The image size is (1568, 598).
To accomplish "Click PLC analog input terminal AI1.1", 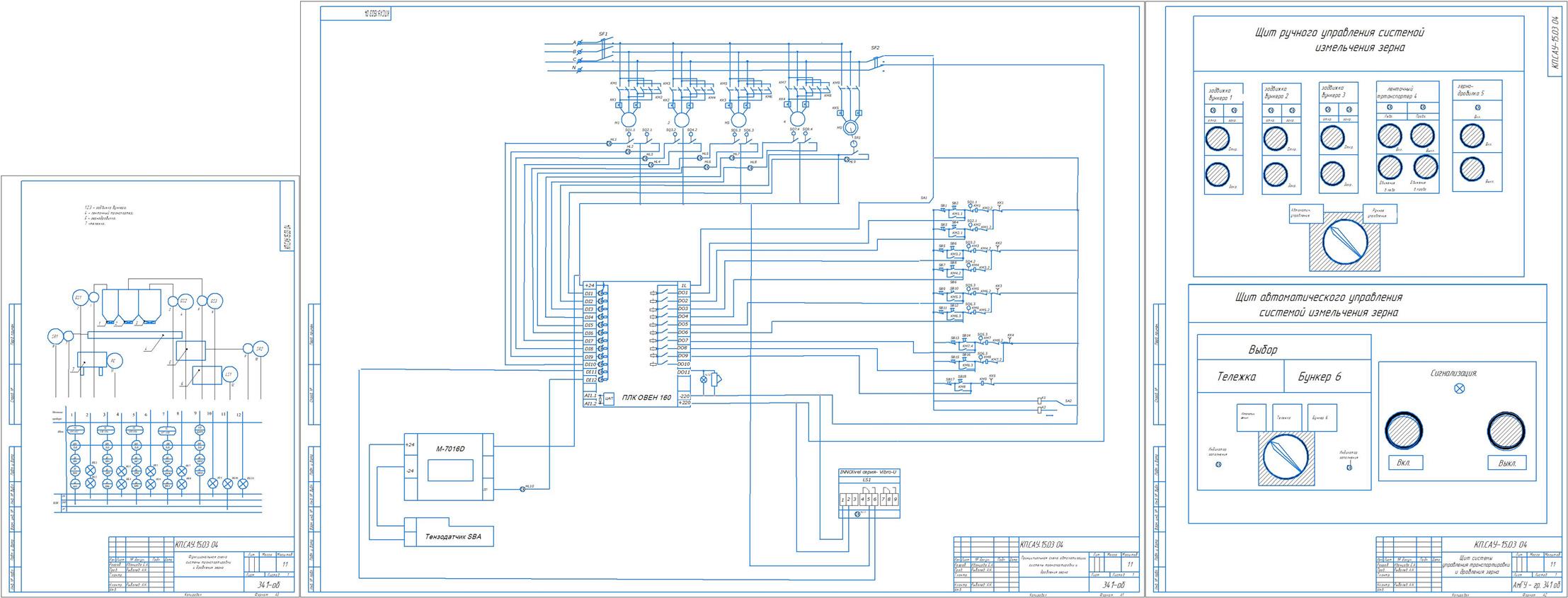I will [590, 396].
